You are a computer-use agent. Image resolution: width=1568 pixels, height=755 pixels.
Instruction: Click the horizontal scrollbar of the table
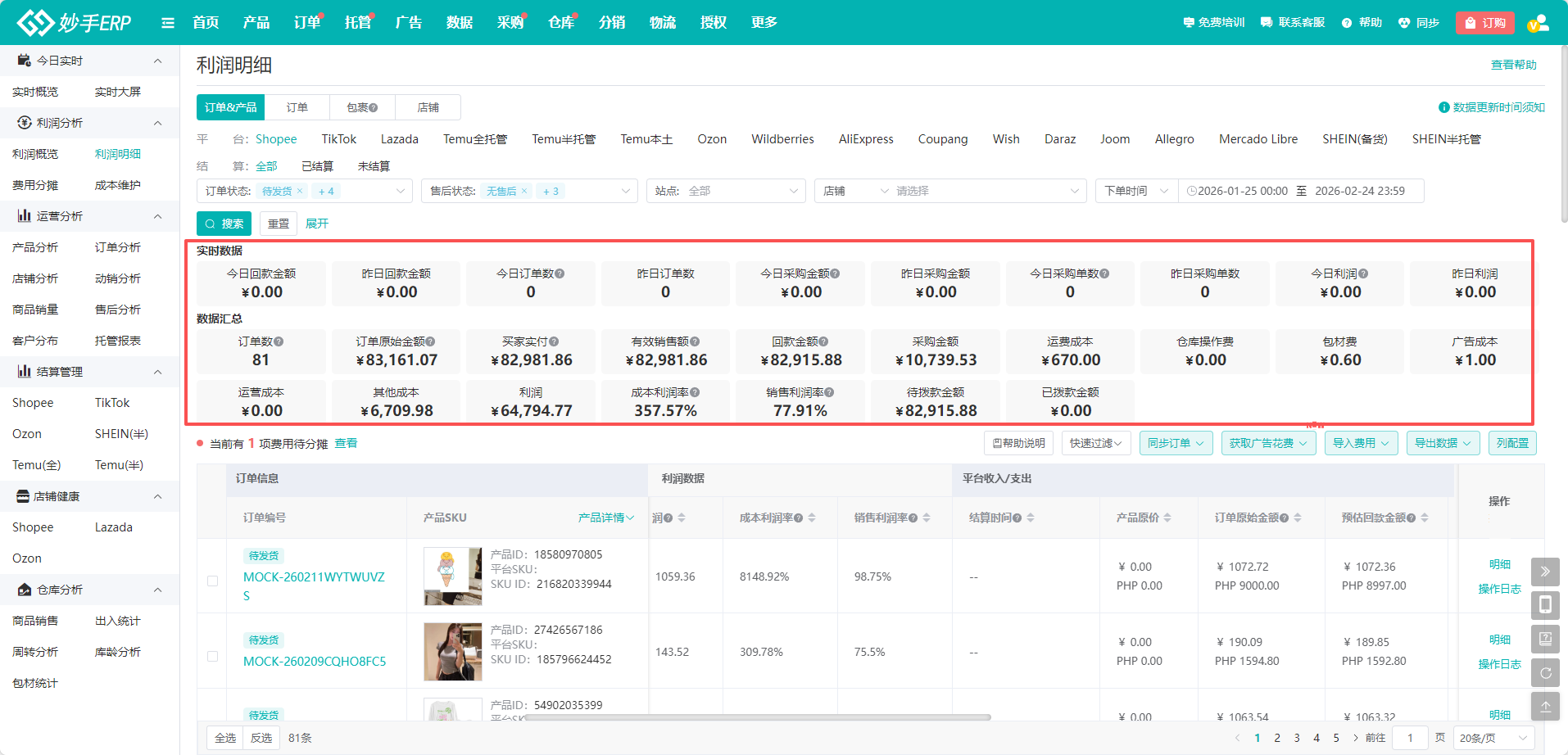click(757, 717)
